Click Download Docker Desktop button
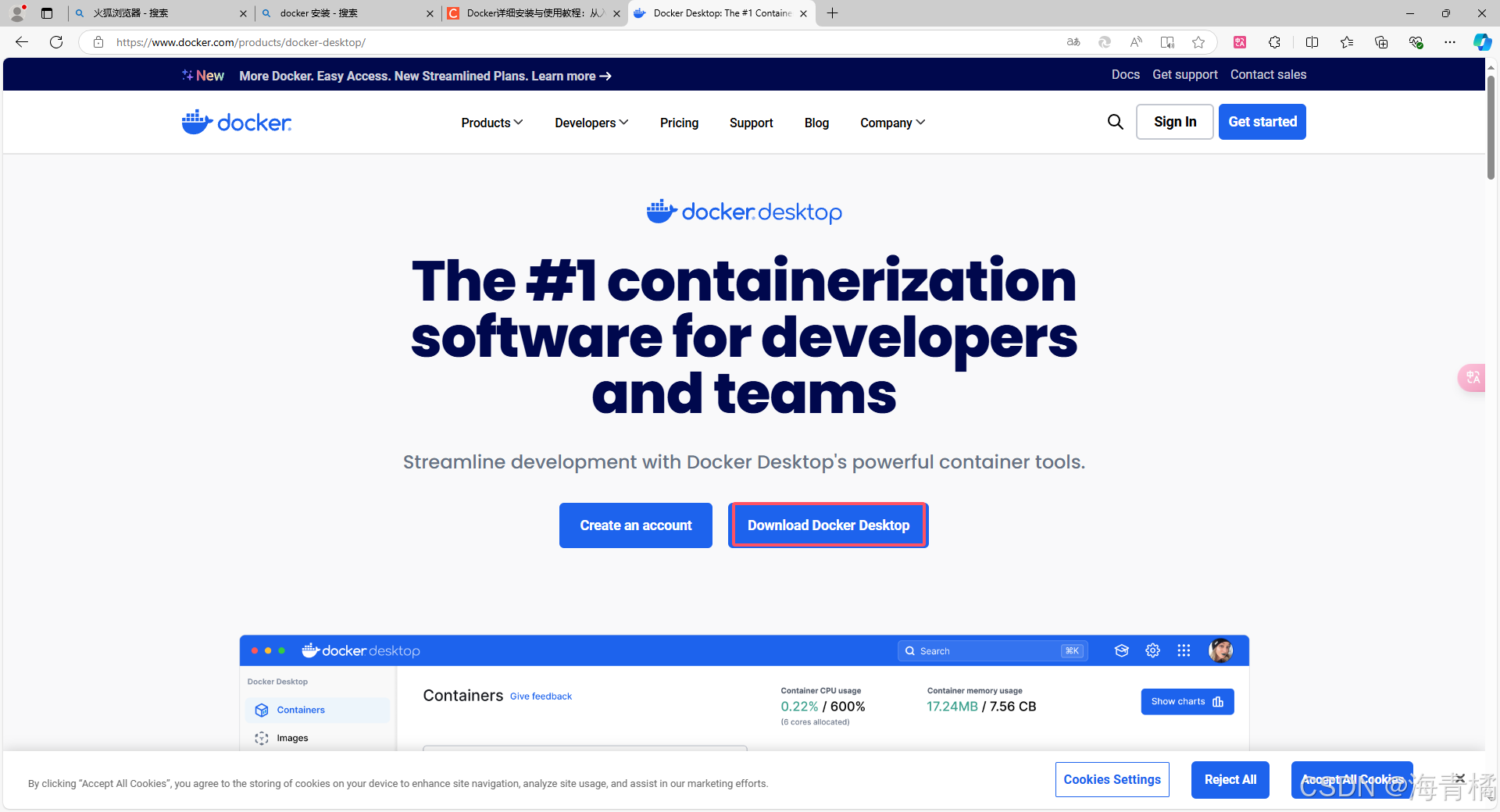The image size is (1500, 812). [x=828, y=525]
